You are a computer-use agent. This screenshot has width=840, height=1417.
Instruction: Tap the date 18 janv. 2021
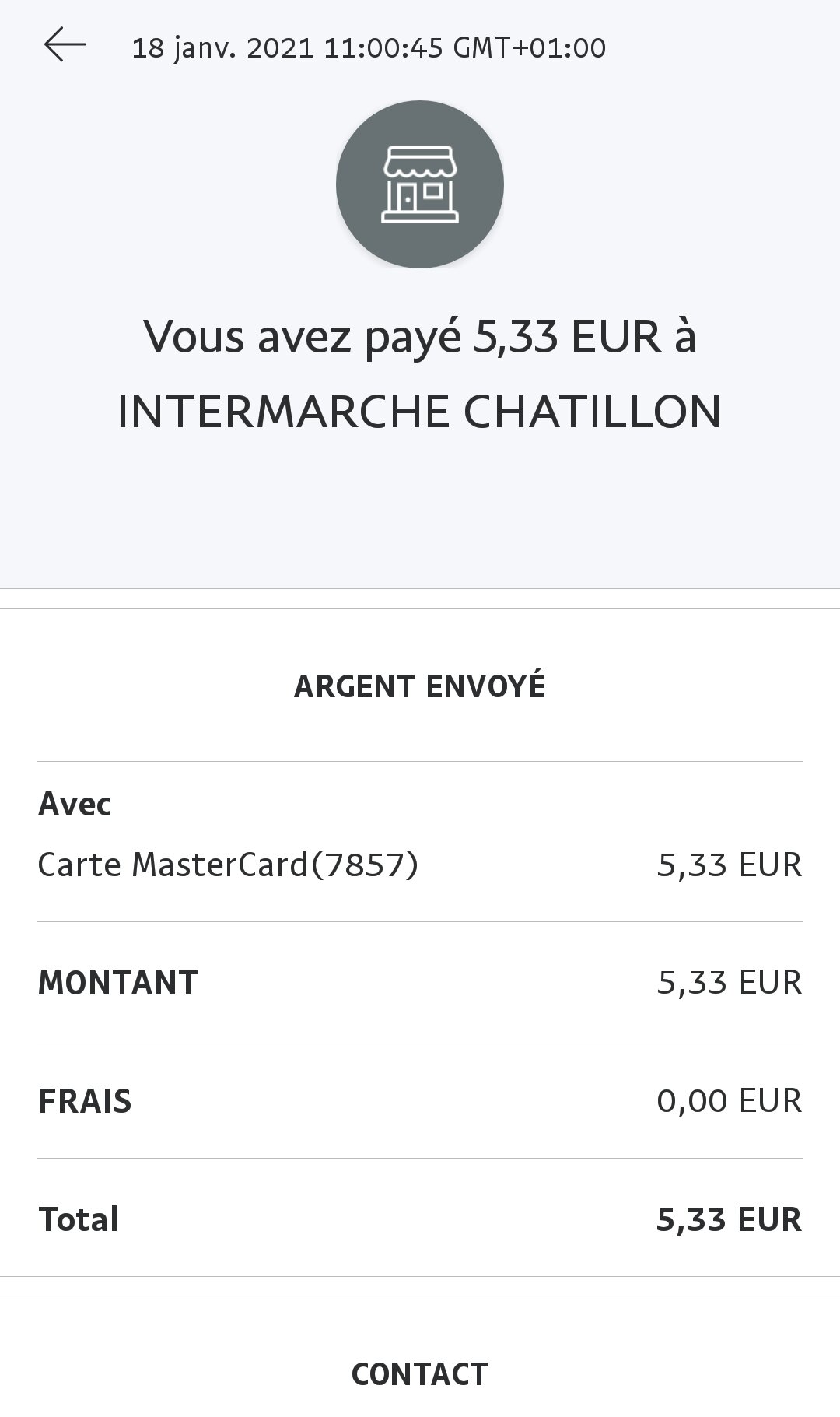pyautogui.click(x=222, y=48)
